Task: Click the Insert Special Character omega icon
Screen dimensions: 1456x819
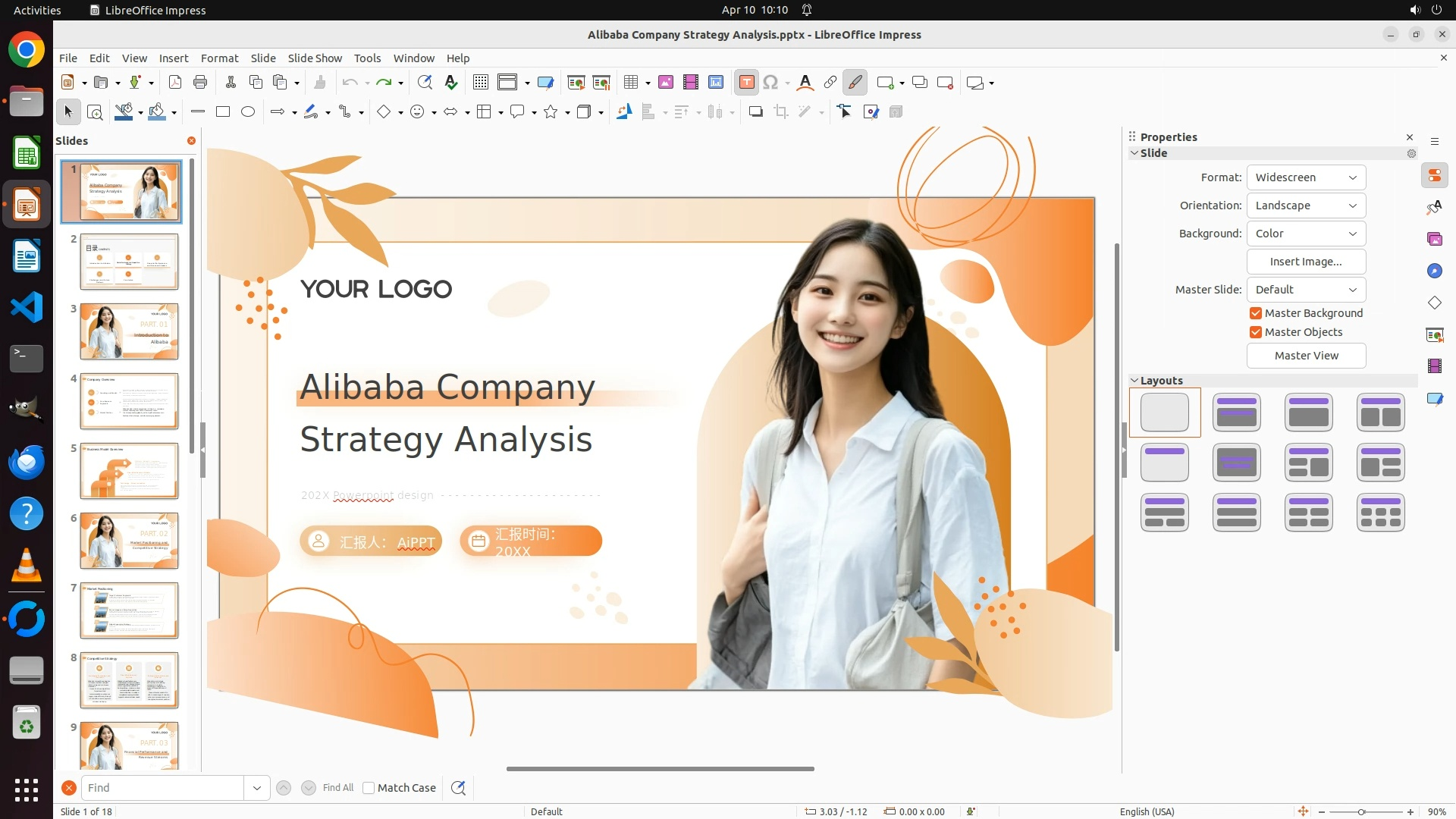Action: coord(770,83)
